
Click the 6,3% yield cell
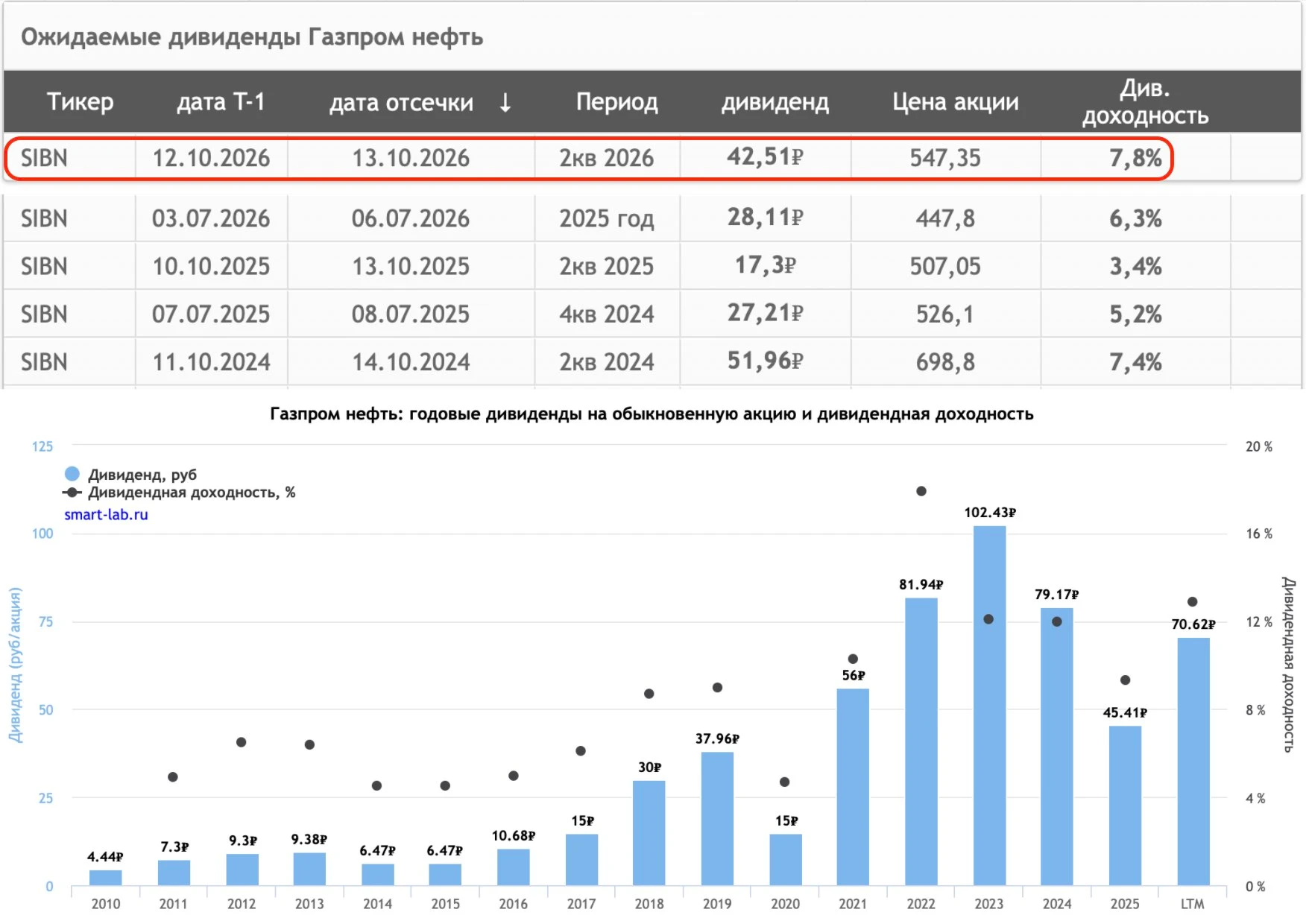1135,218
